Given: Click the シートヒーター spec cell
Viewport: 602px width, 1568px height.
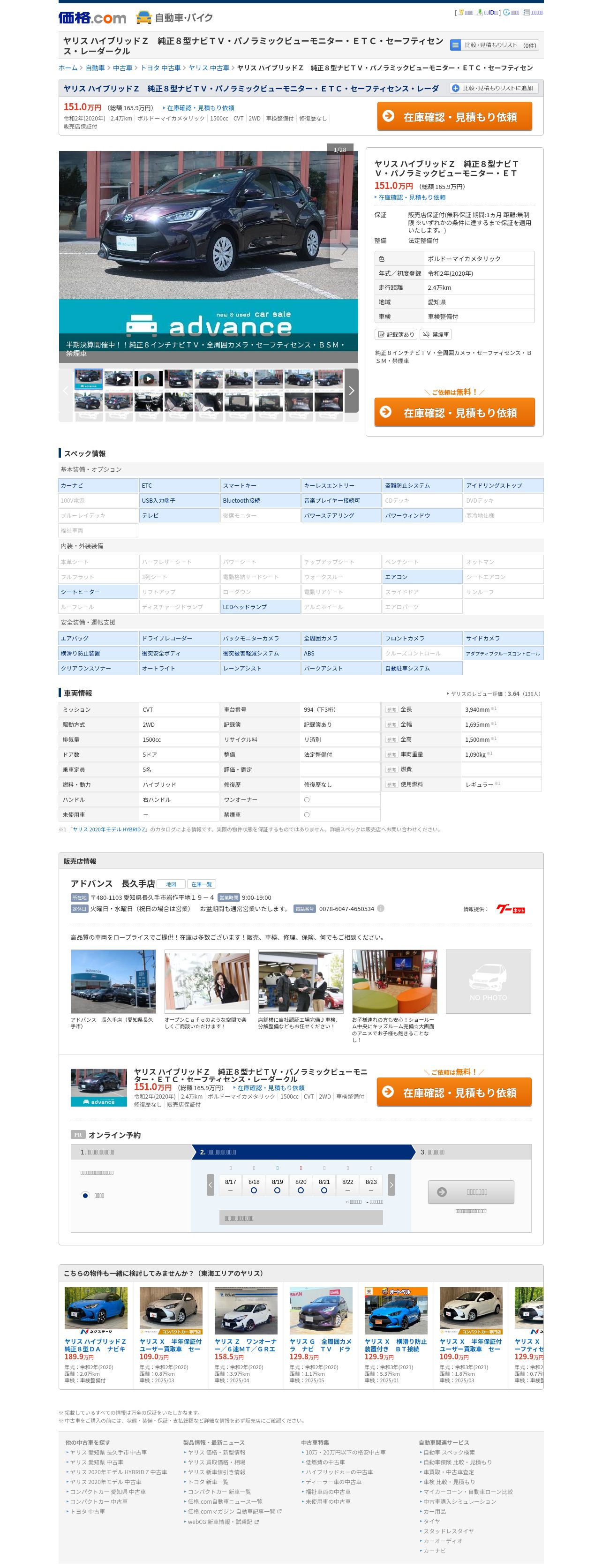Looking at the screenshot, I should tap(98, 591).
